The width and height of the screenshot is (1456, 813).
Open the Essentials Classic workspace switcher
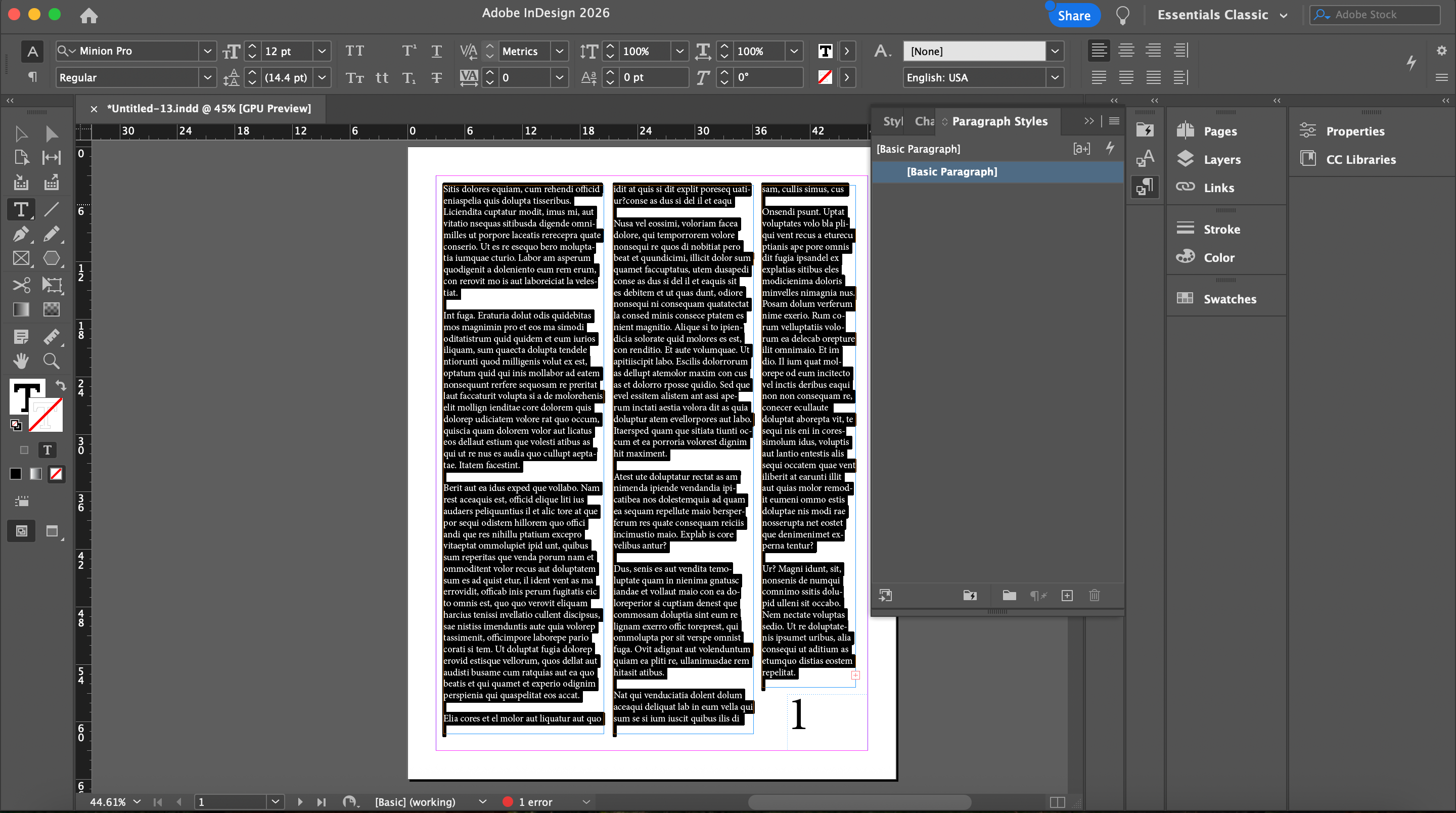point(1222,15)
